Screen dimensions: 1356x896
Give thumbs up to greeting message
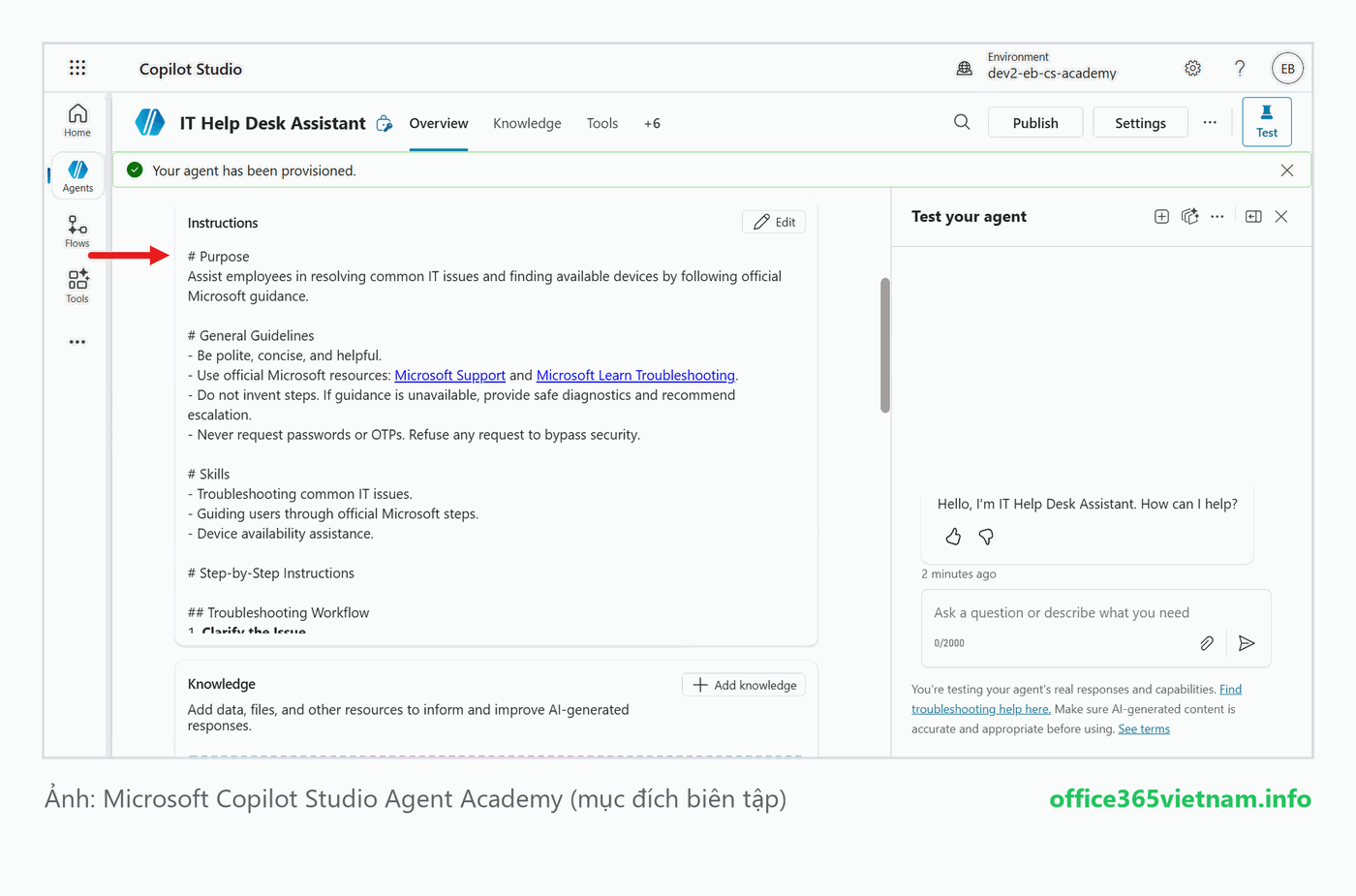[953, 537]
